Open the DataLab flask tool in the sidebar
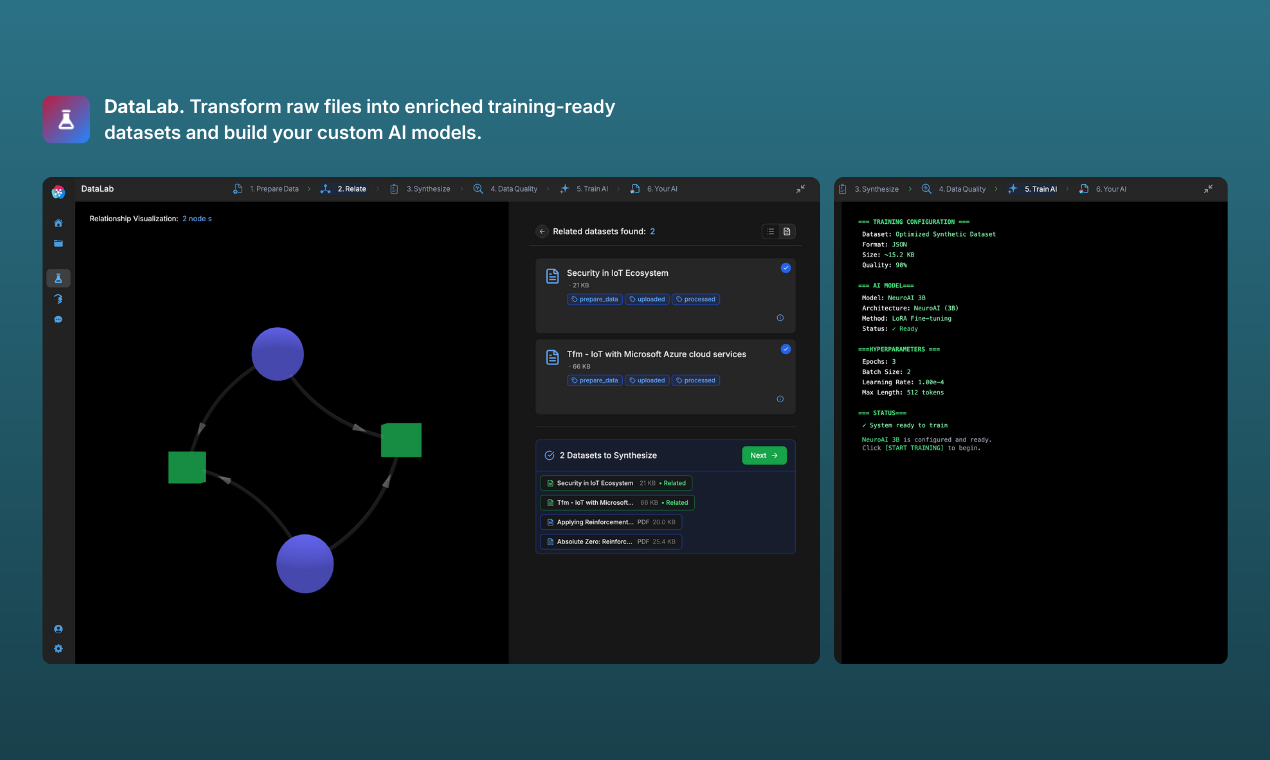This screenshot has height=760, width=1270. pos(58,278)
